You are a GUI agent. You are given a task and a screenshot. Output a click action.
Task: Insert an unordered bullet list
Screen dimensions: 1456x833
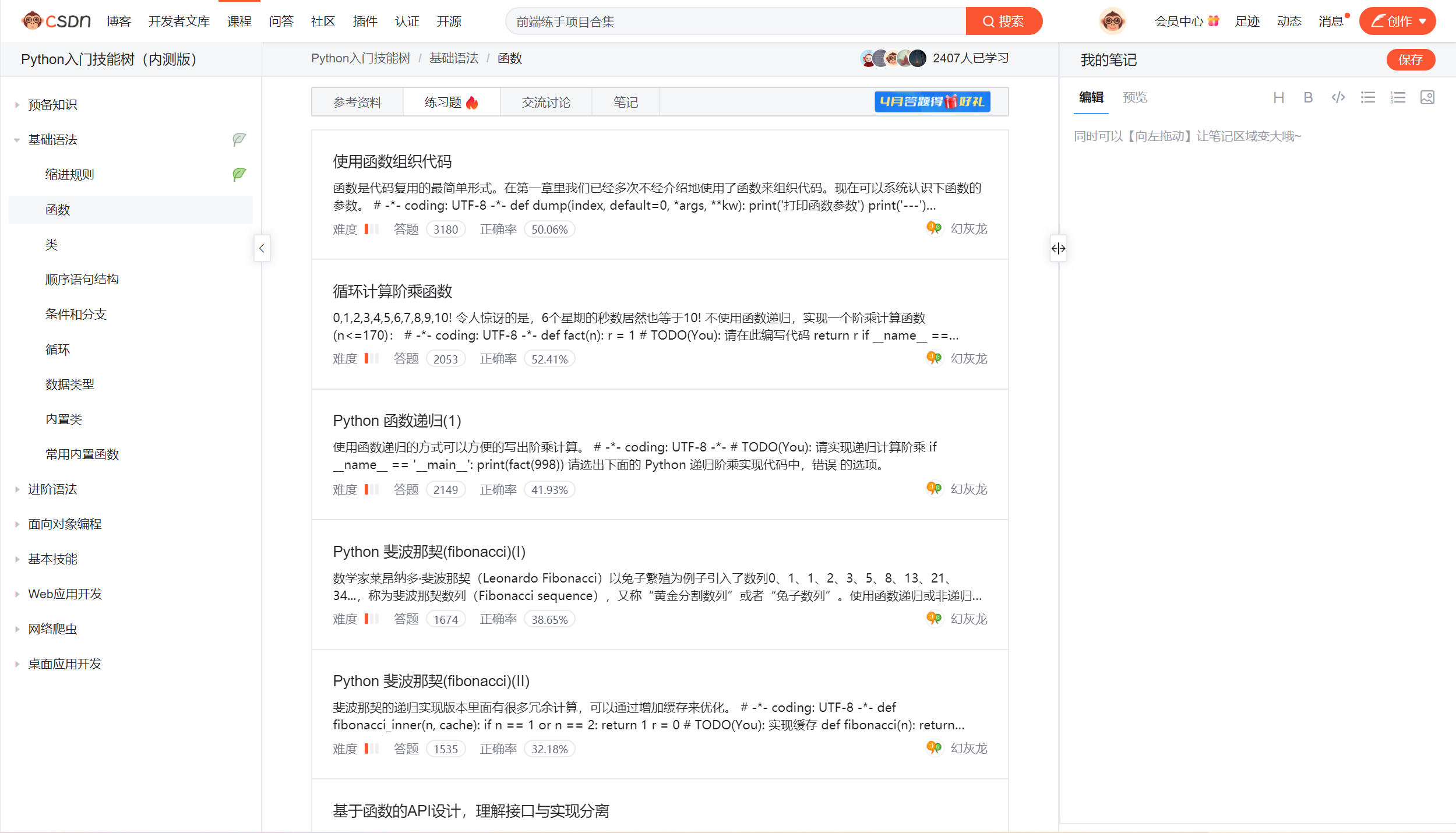1367,98
